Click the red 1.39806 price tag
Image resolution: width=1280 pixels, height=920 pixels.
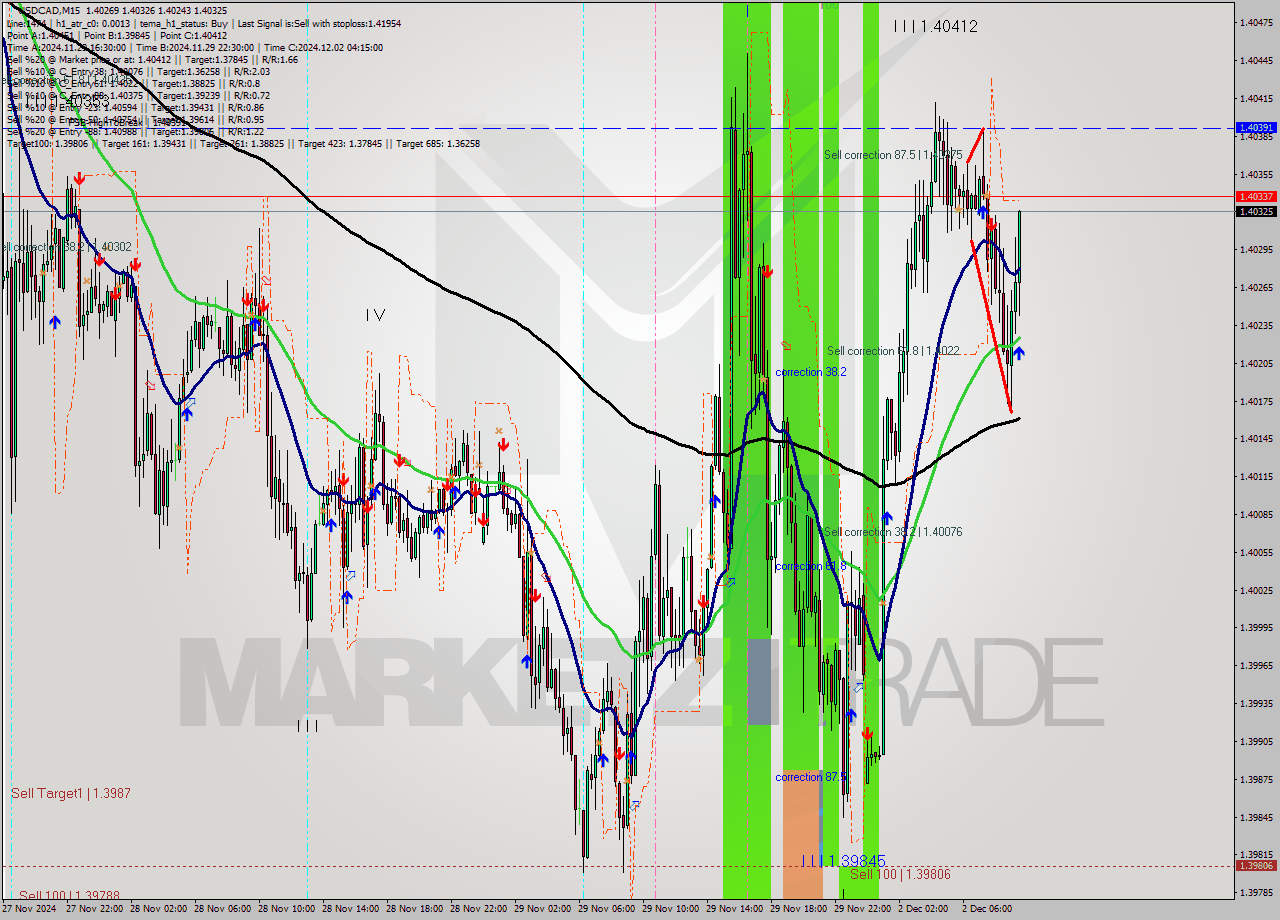[1256, 866]
